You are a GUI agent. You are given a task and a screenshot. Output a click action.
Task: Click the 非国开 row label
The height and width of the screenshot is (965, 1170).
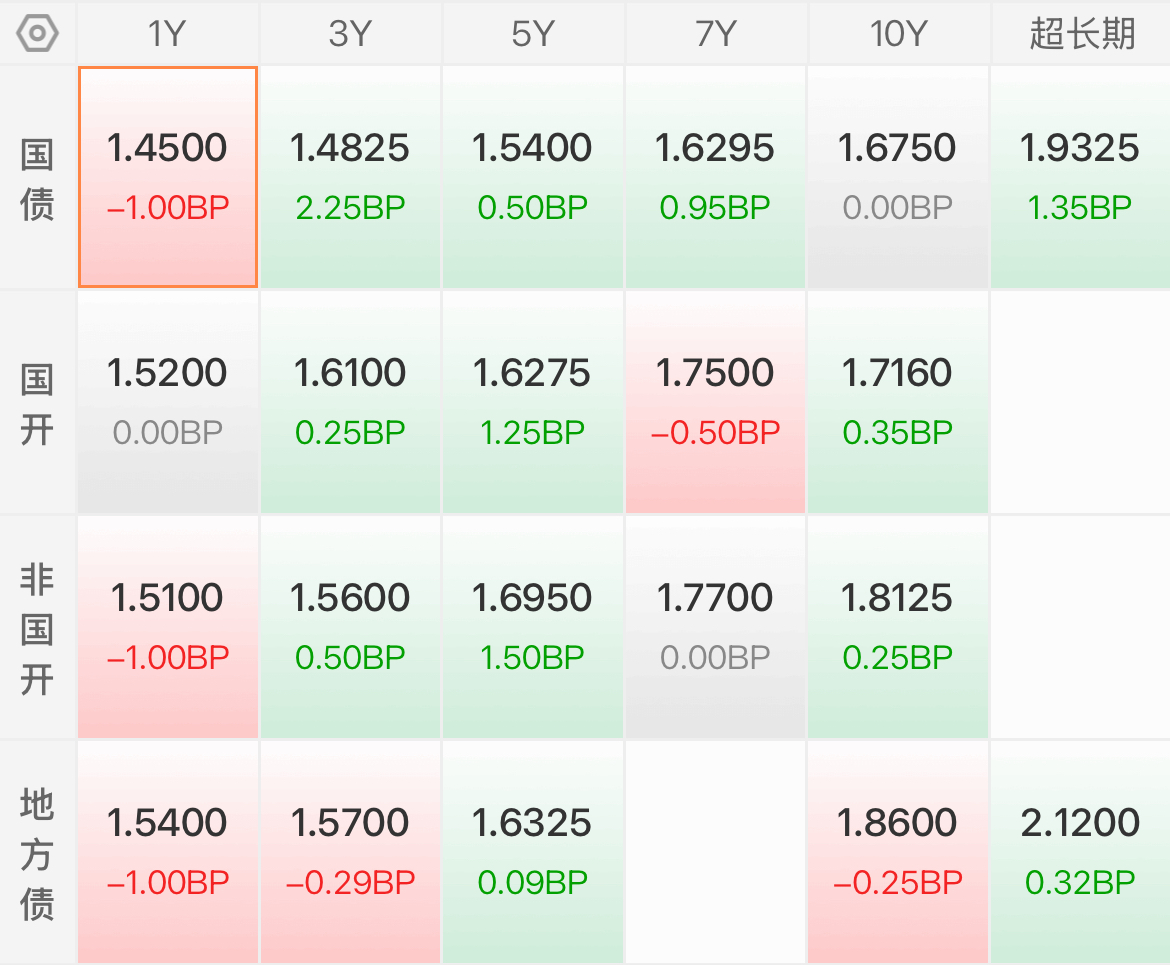click(37, 628)
